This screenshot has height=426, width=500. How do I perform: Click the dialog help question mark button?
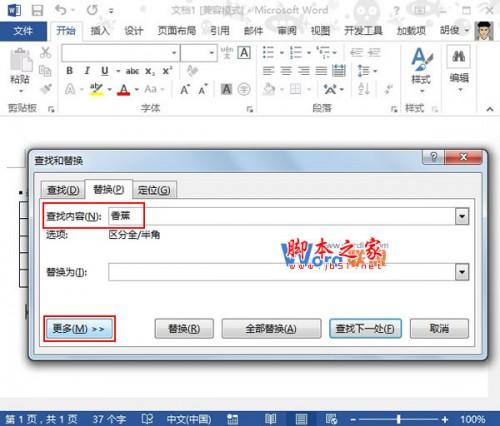click(433, 157)
